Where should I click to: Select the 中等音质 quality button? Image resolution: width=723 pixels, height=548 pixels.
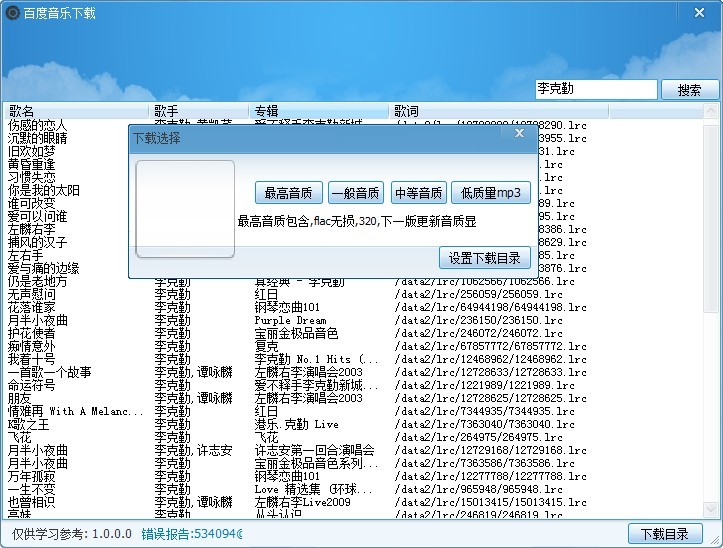tap(419, 193)
